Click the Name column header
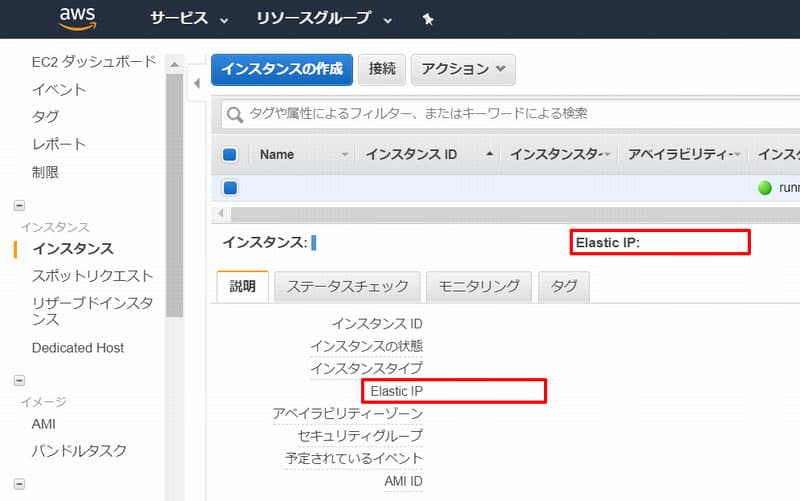Screen dimensions: 800x501 click(277, 154)
